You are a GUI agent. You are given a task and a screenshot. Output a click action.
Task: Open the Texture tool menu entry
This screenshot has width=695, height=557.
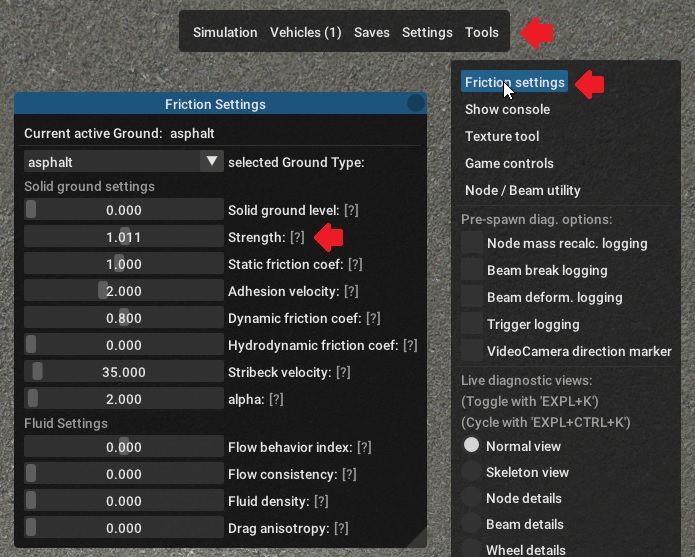502,136
